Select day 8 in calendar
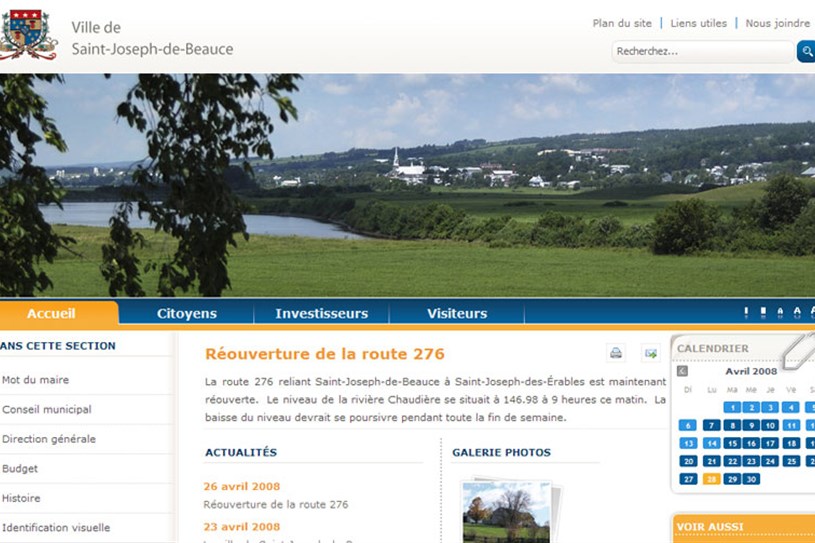Viewport: 815px width, 543px height. pos(732,426)
